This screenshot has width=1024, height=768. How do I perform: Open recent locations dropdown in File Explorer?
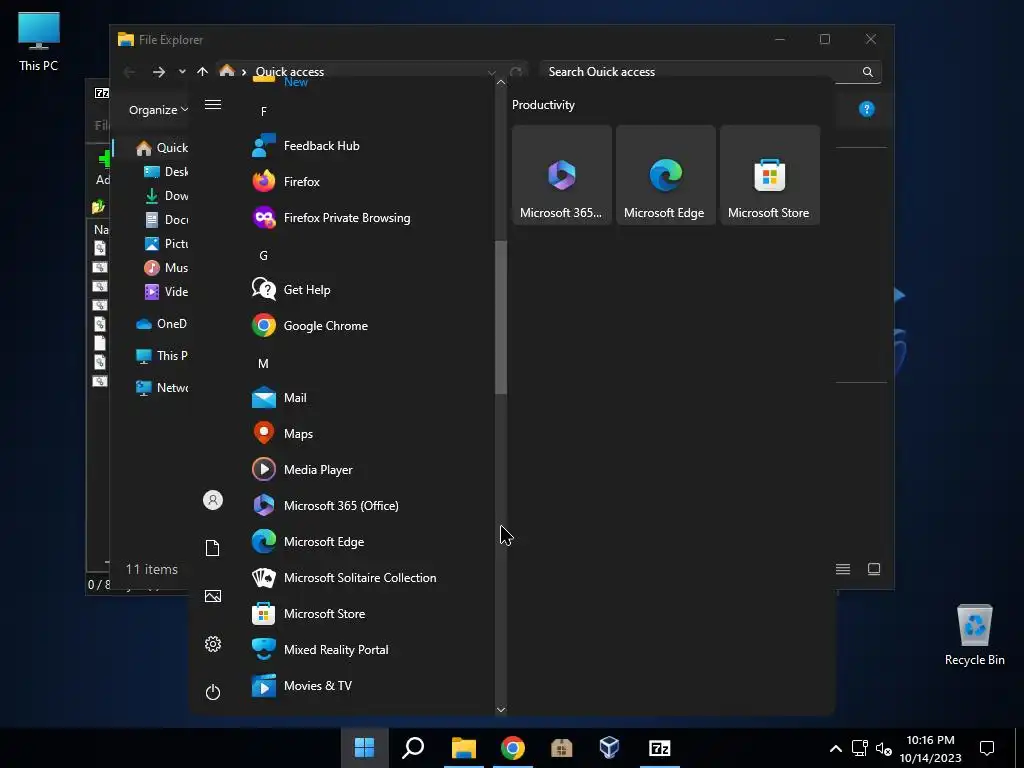point(182,72)
